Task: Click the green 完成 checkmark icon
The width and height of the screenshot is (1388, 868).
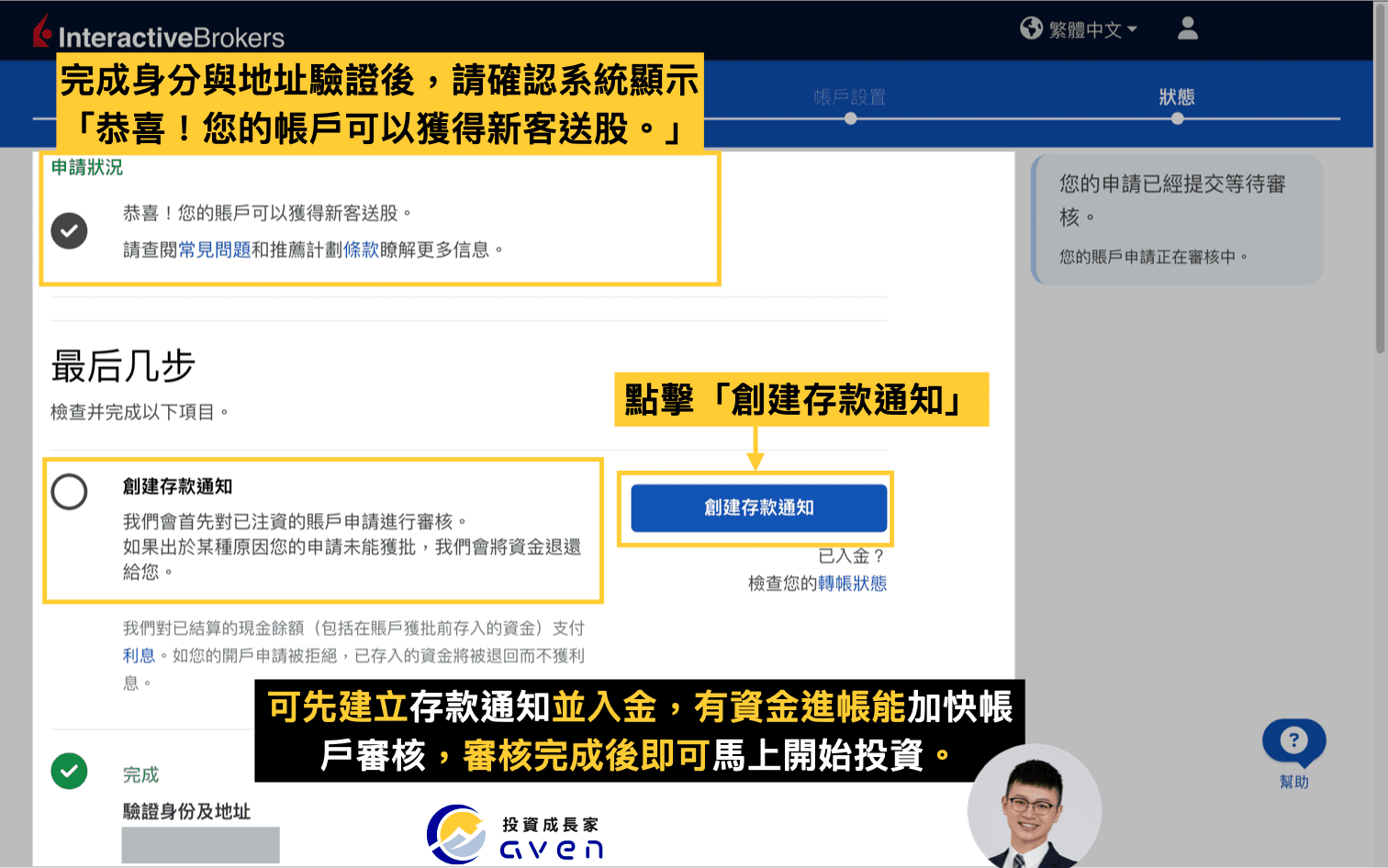Action: (x=69, y=773)
